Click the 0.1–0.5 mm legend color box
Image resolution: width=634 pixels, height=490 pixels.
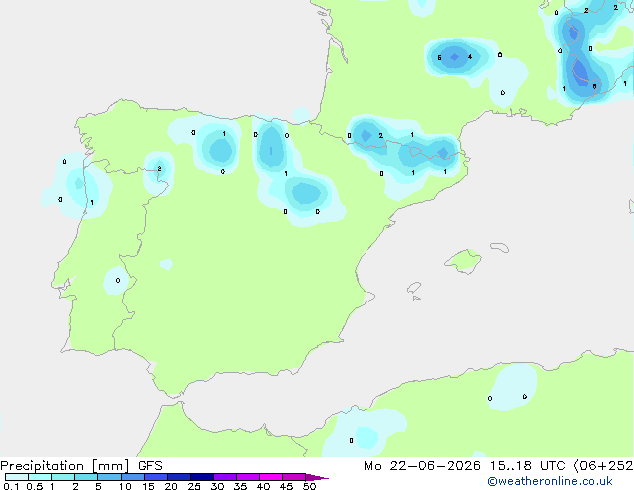17,477
